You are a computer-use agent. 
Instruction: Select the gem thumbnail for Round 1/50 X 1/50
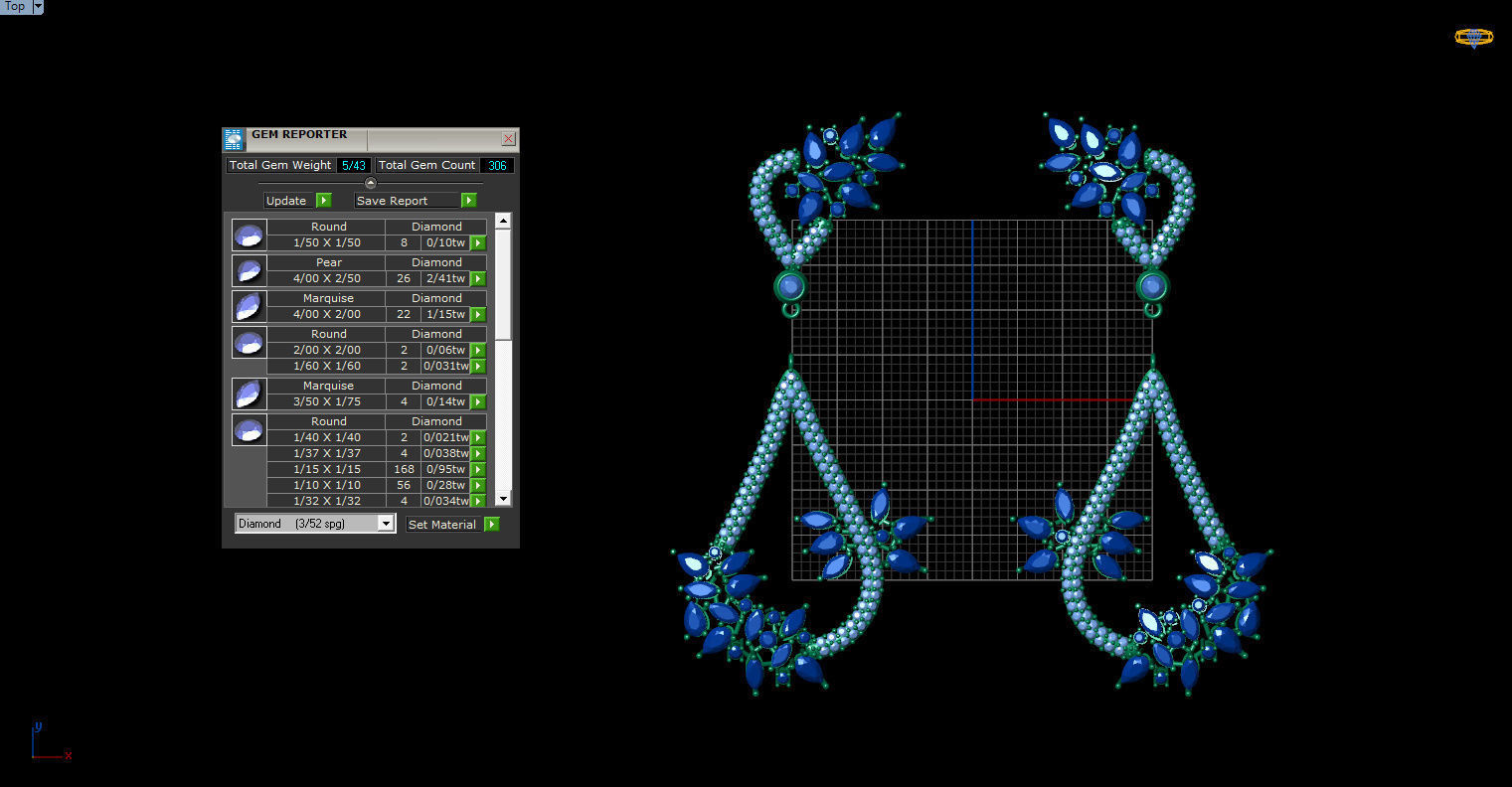250,235
